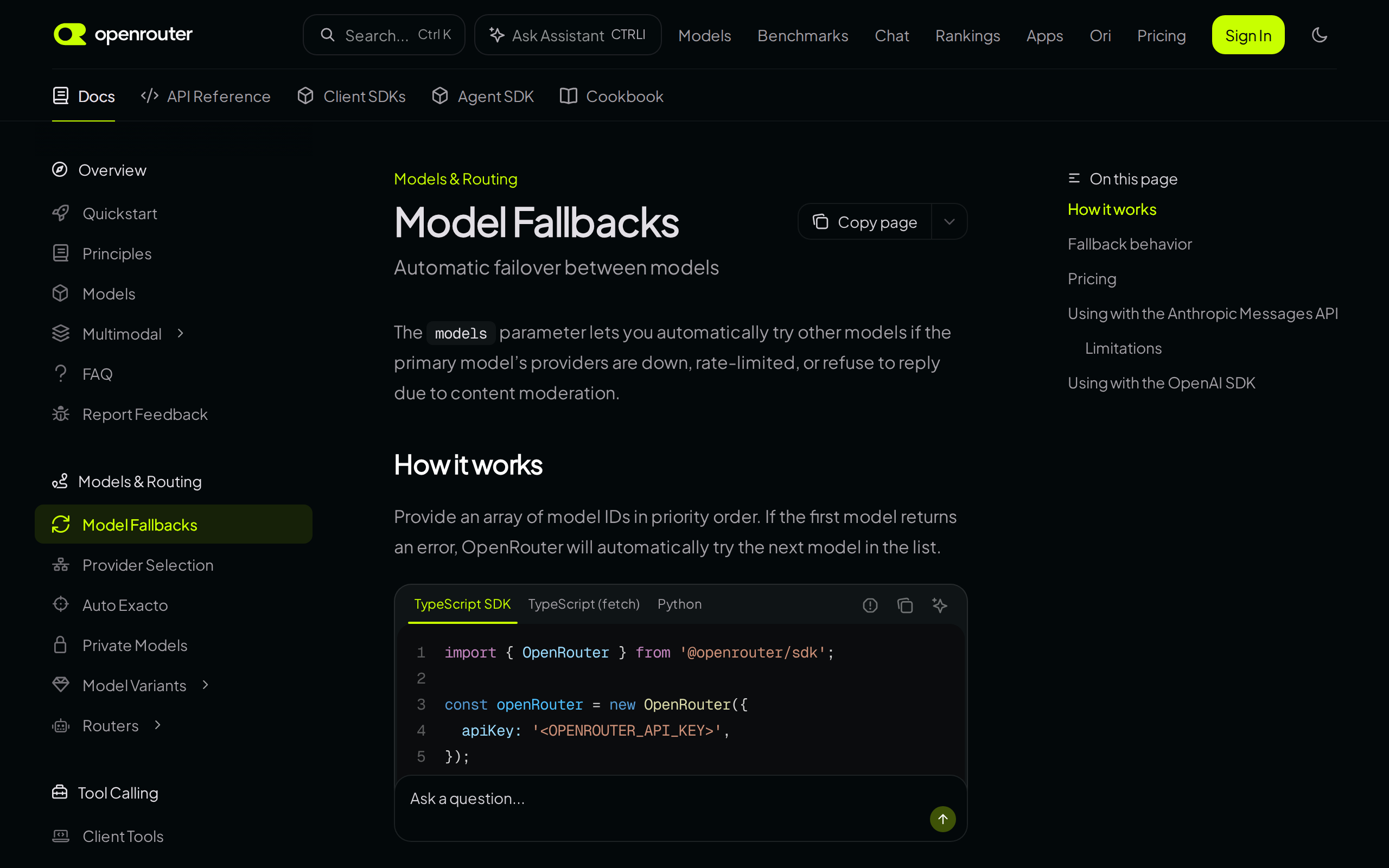1389x868 pixels.
Task: Click the Auto Exacto crosshair icon
Action: click(x=60, y=604)
